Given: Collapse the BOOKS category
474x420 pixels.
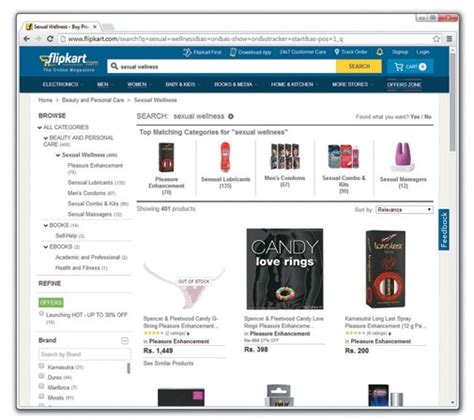Looking at the screenshot, I should tap(46, 225).
